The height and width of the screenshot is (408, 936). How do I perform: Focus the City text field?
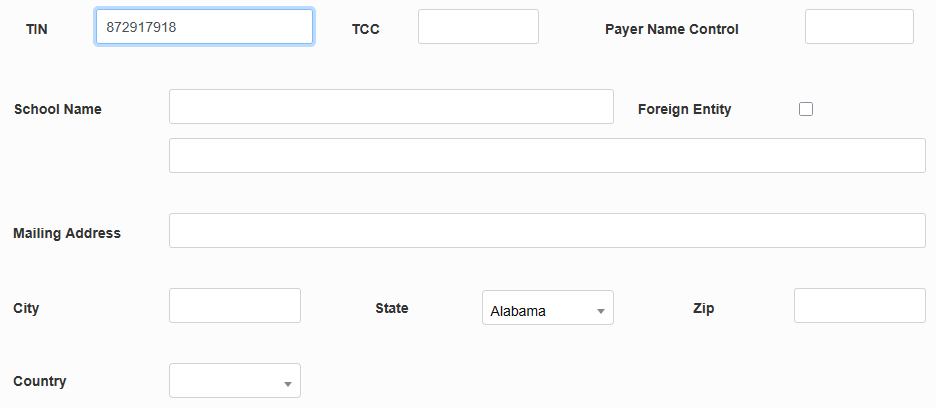(235, 306)
